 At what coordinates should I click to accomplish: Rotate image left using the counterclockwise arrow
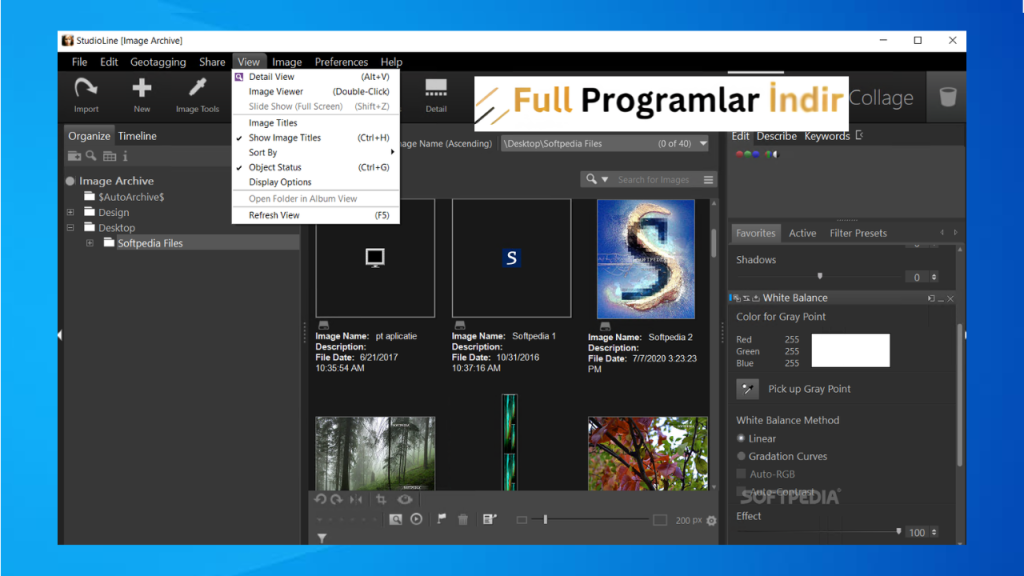[320, 500]
